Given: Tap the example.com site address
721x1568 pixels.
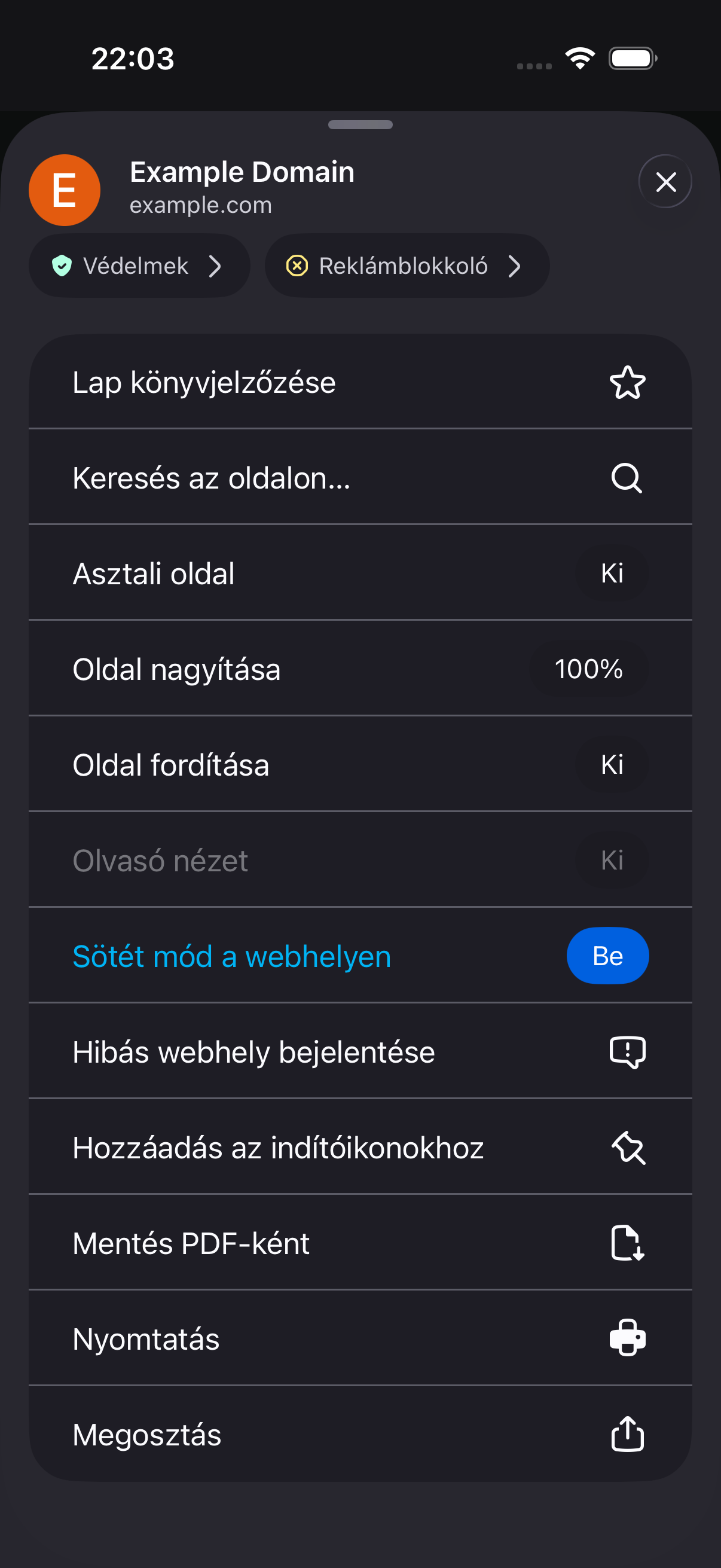Looking at the screenshot, I should [201, 205].
